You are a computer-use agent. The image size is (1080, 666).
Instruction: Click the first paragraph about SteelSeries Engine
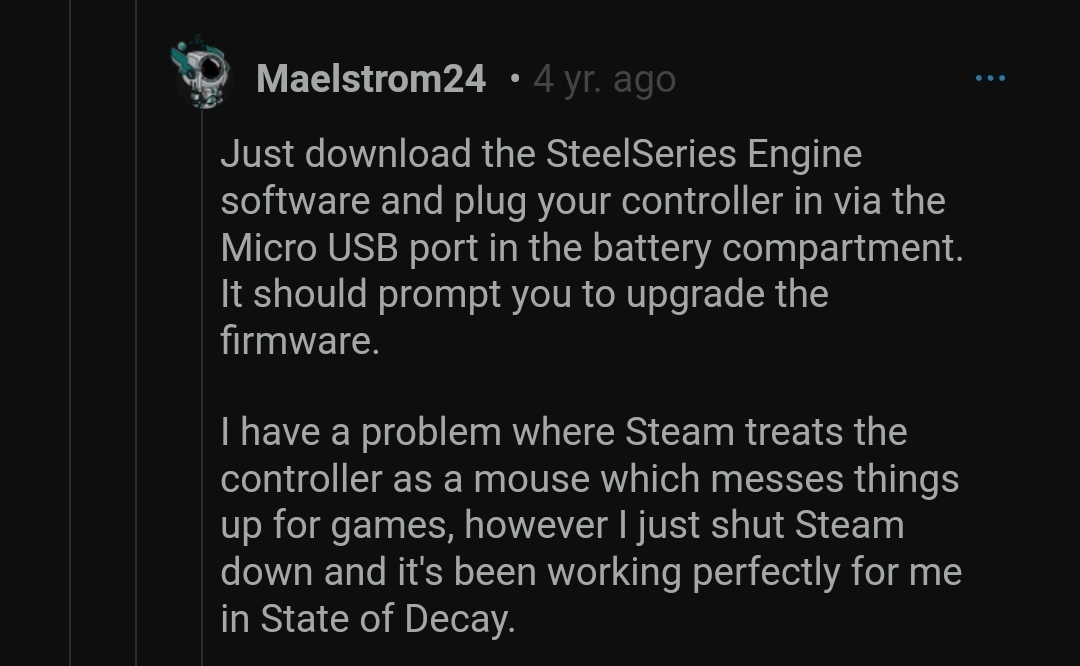click(590, 247)
